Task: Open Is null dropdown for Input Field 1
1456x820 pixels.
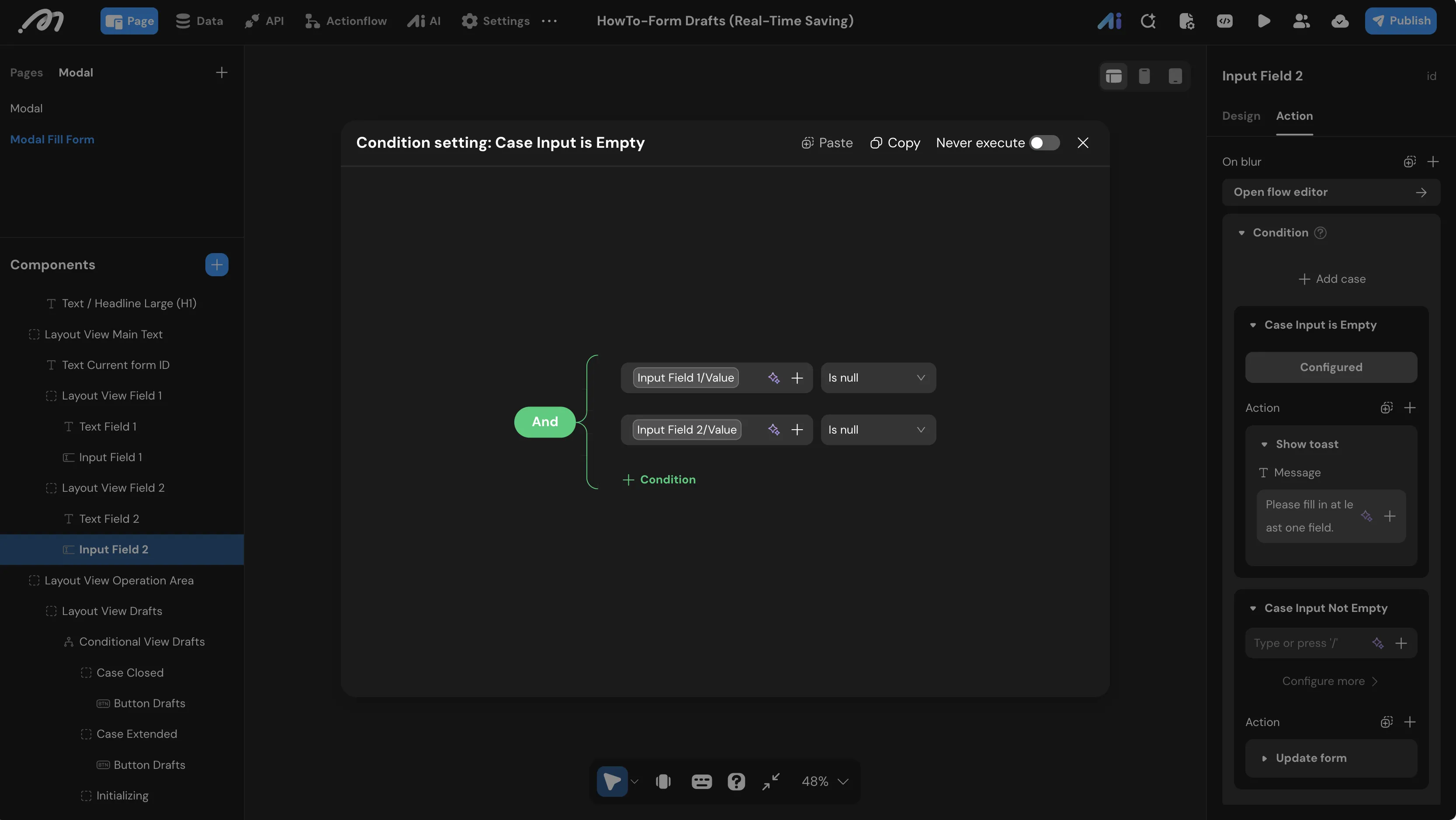Action: point(878,378)
